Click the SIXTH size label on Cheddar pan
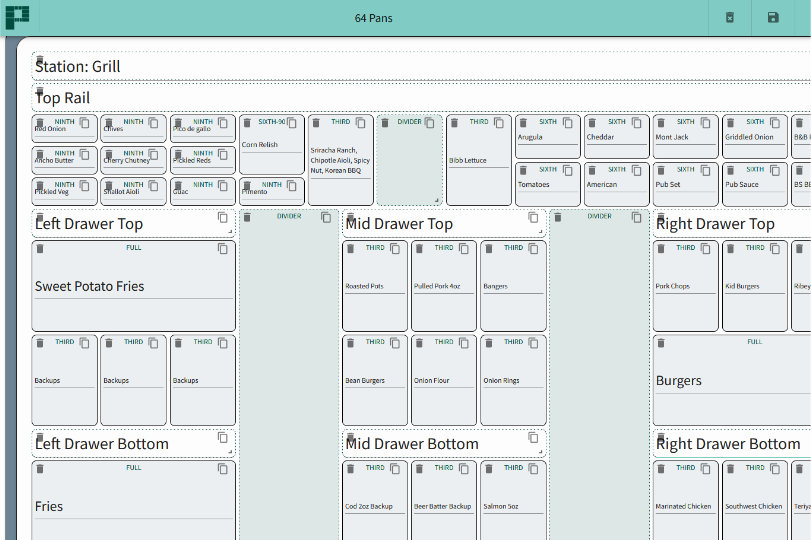811x540 pixels. [x=617, y=122]
